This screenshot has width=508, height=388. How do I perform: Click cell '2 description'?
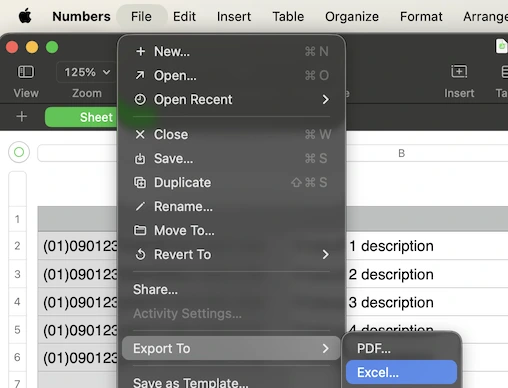point(427,274)
